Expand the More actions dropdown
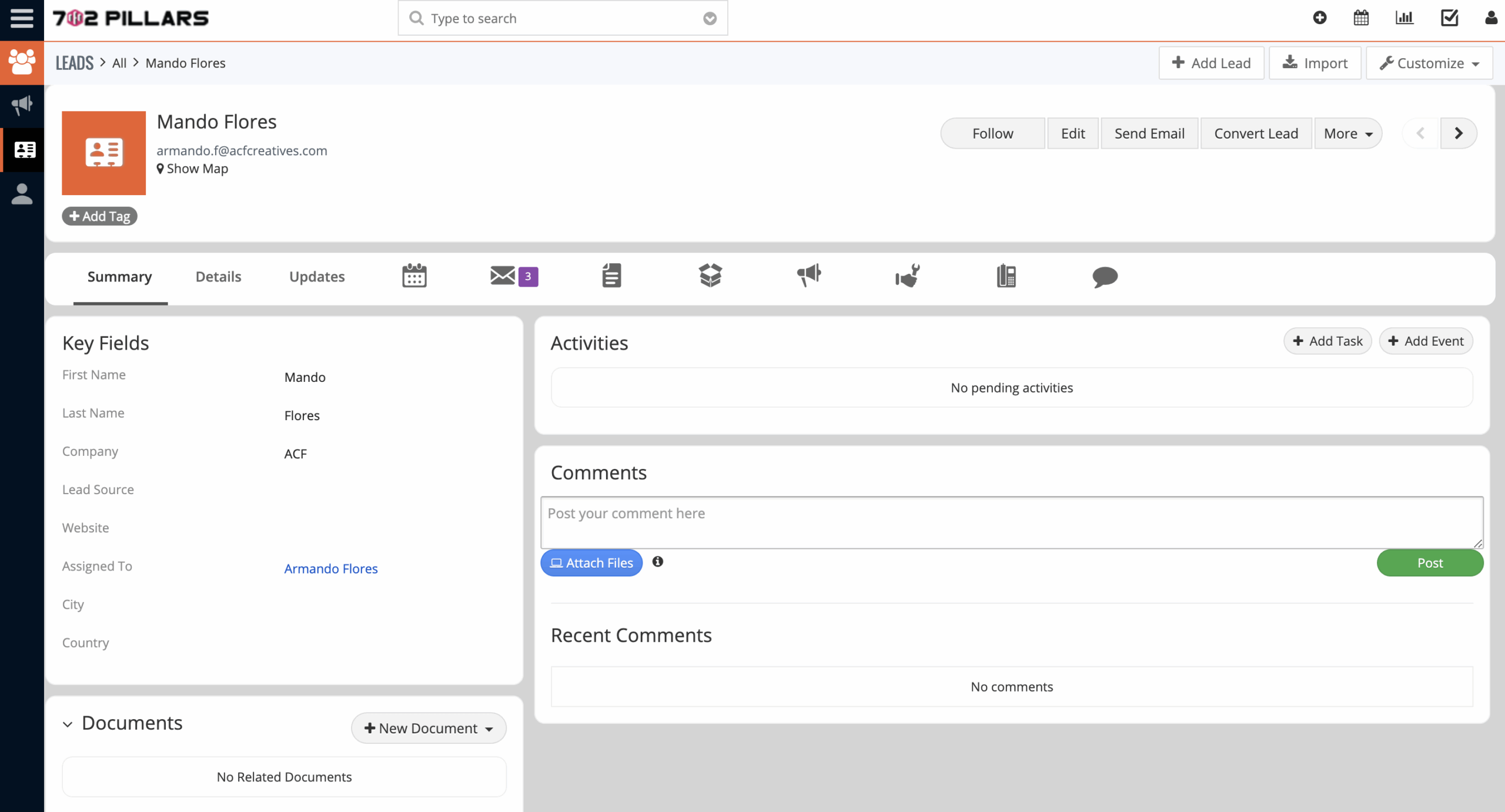The width and height of the screenshot is (1505, 812). coord(1347,133)
